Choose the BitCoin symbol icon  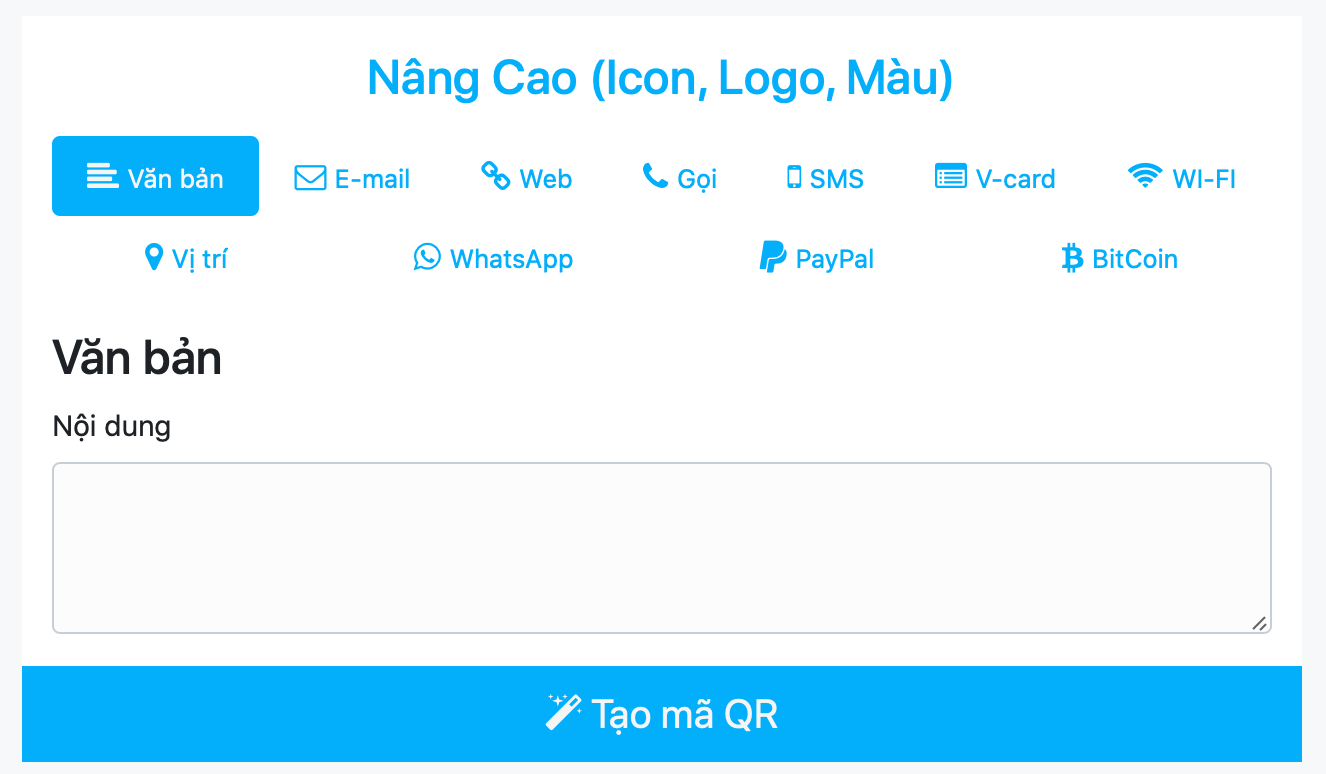(x=1072, y=259)
